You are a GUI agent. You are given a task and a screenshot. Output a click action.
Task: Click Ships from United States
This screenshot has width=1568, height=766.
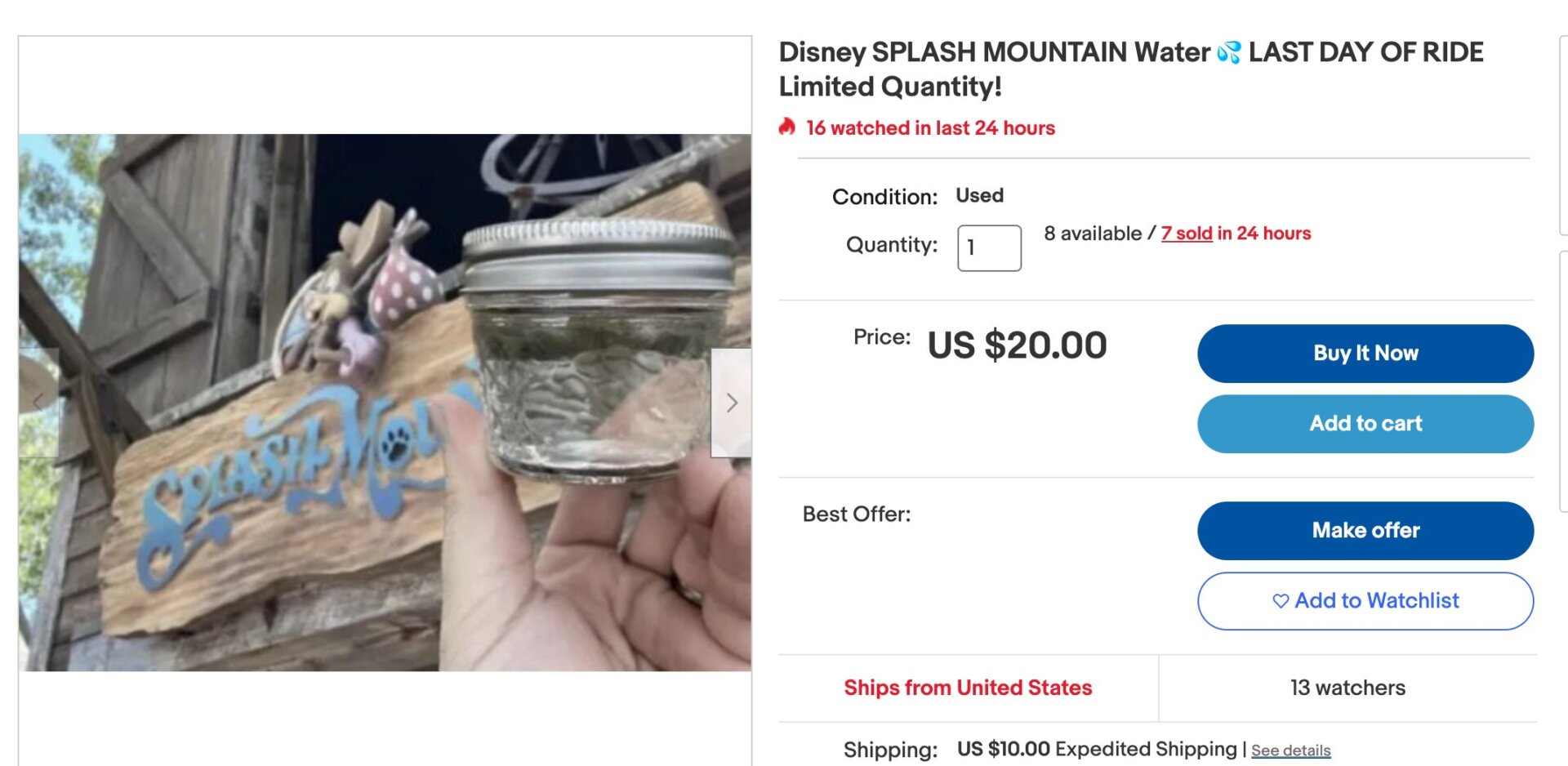tap(967, 688)
